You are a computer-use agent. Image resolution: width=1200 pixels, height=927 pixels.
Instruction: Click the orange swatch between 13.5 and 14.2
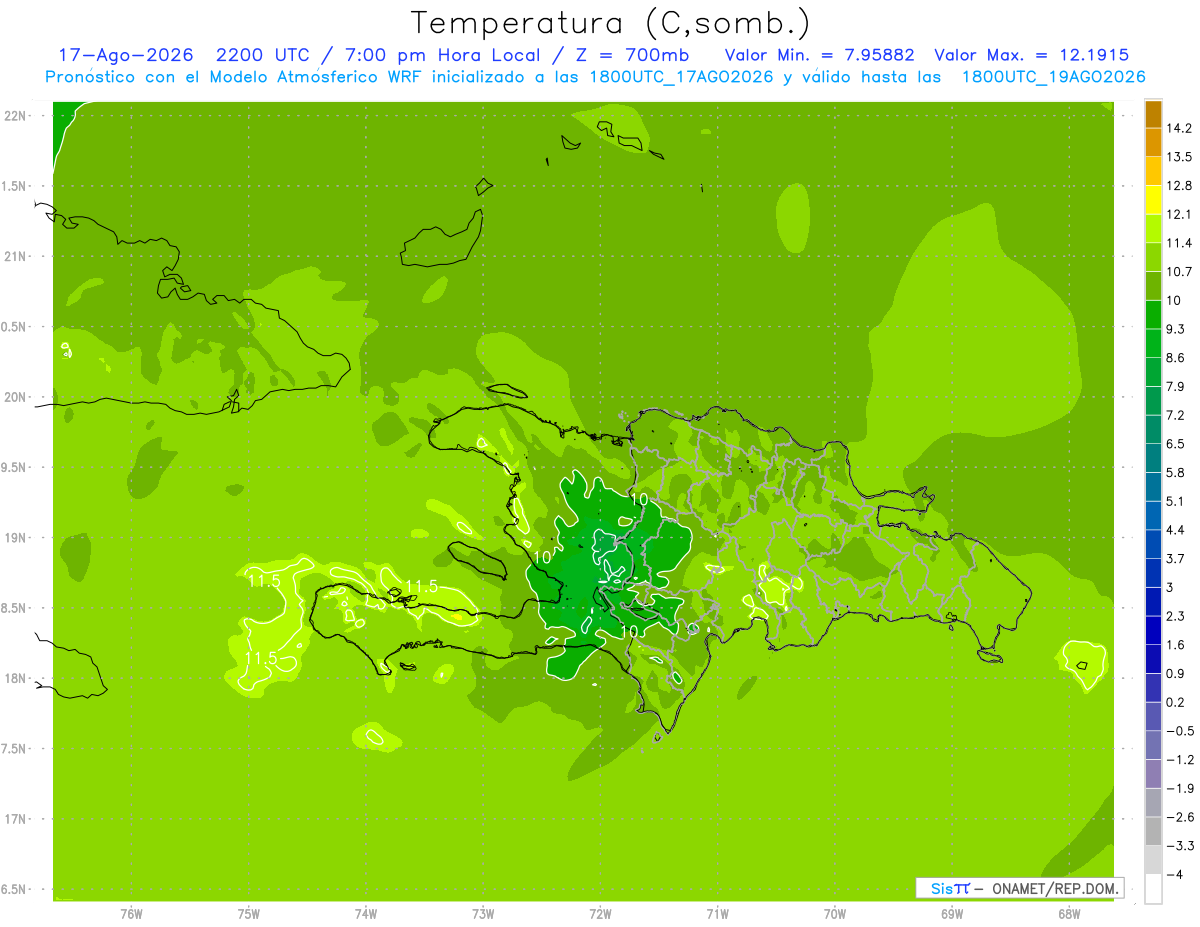[x=1153, y=143]
